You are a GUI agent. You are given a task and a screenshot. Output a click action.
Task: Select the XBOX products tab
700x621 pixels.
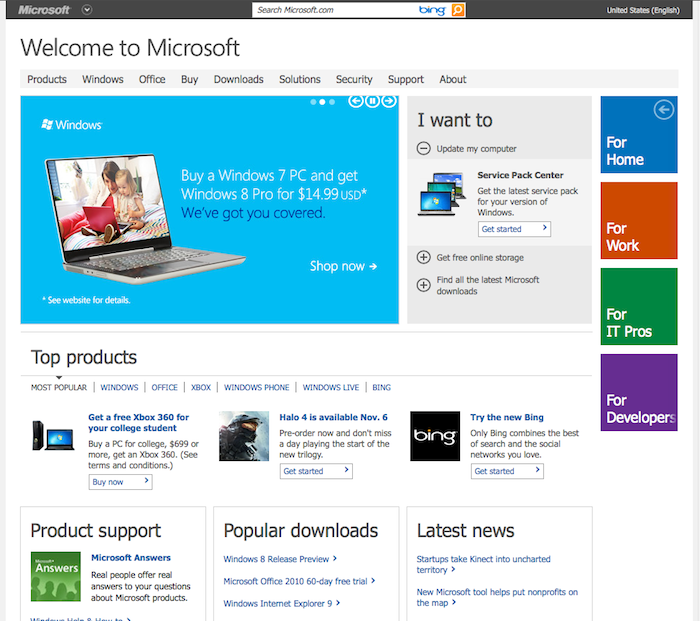pyautogui.click(x=201, y=388)
